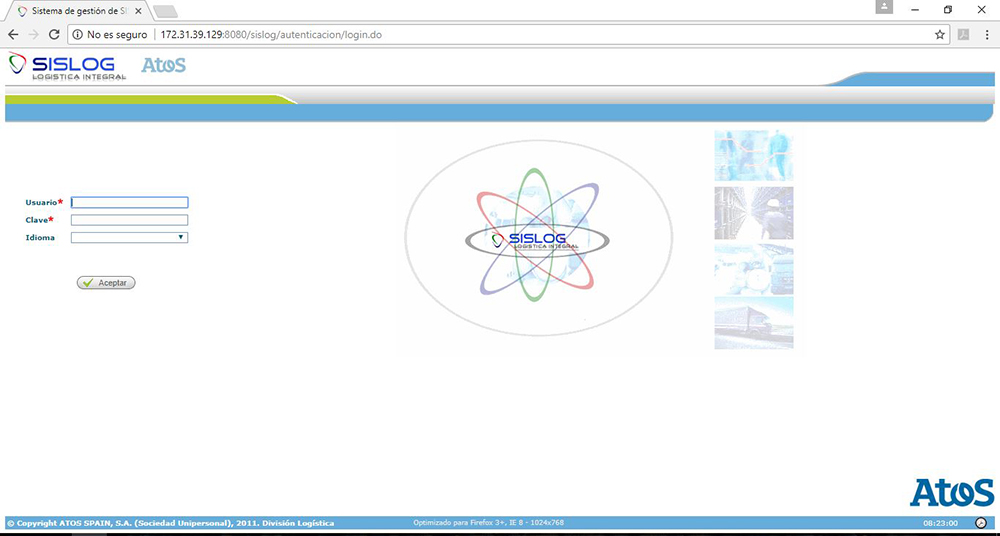
Task: Minimize the browser window
Action: [x=915, y=10]
